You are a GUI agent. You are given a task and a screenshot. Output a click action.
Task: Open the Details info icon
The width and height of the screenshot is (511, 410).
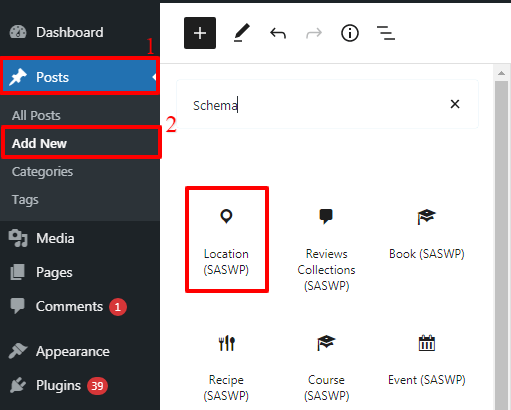350,33
